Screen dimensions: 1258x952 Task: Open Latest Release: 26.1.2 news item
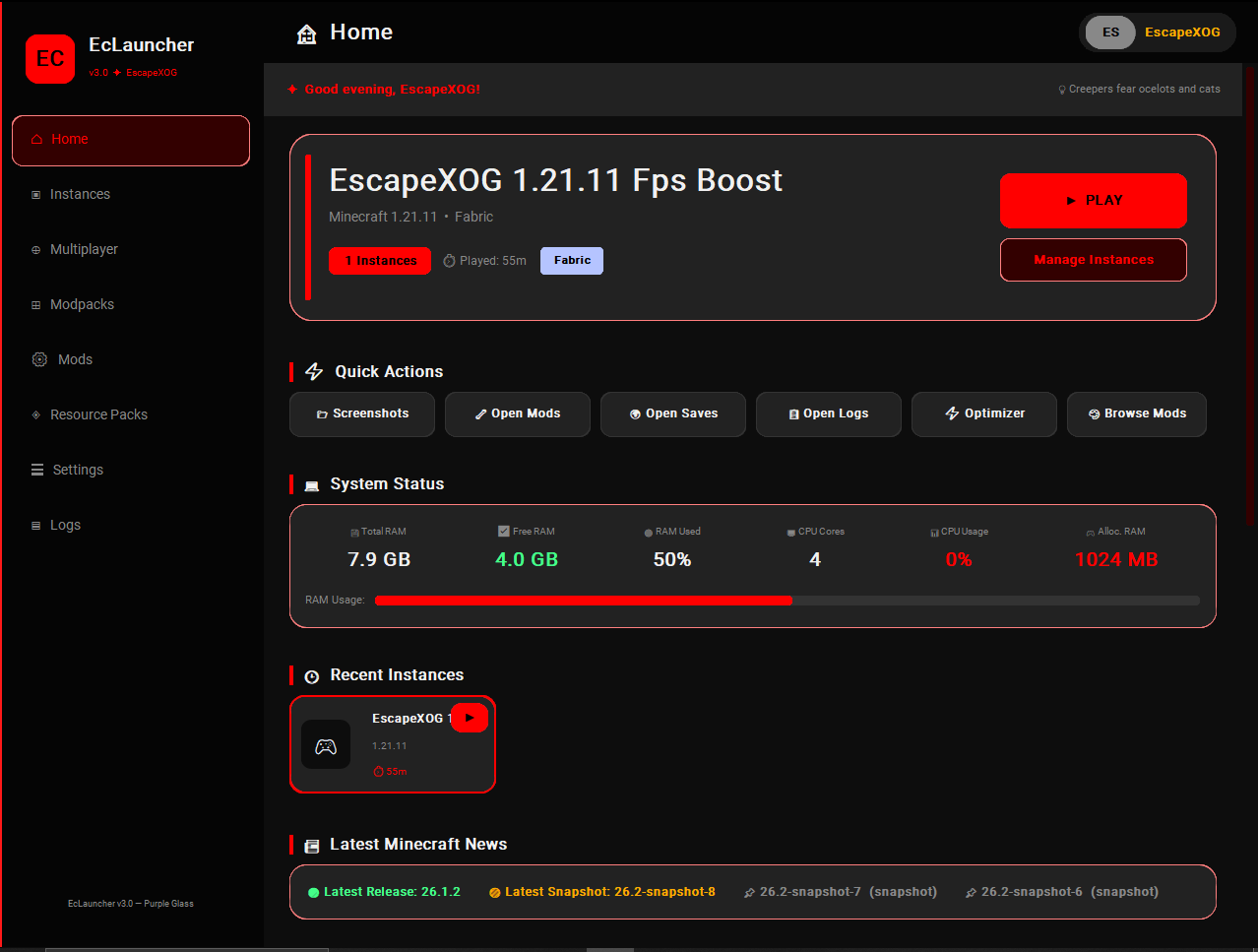384,892
